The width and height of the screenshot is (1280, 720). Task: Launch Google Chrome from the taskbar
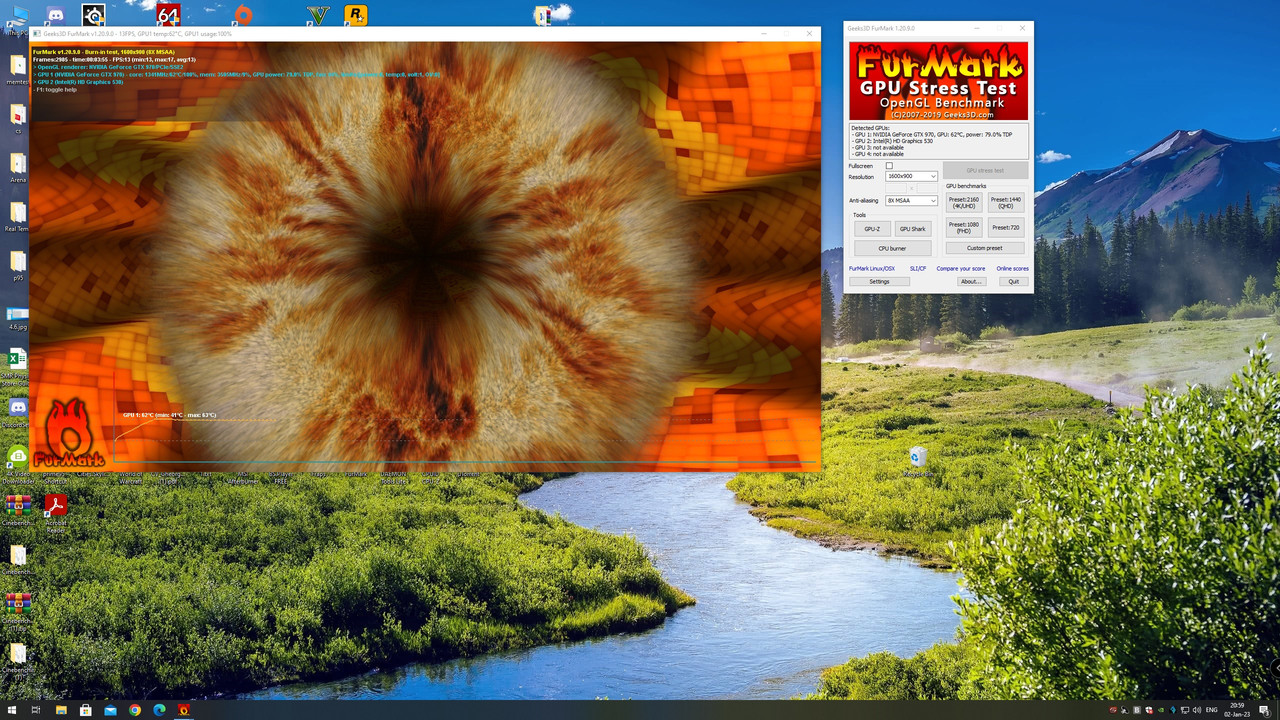click(x=135, y=710)
